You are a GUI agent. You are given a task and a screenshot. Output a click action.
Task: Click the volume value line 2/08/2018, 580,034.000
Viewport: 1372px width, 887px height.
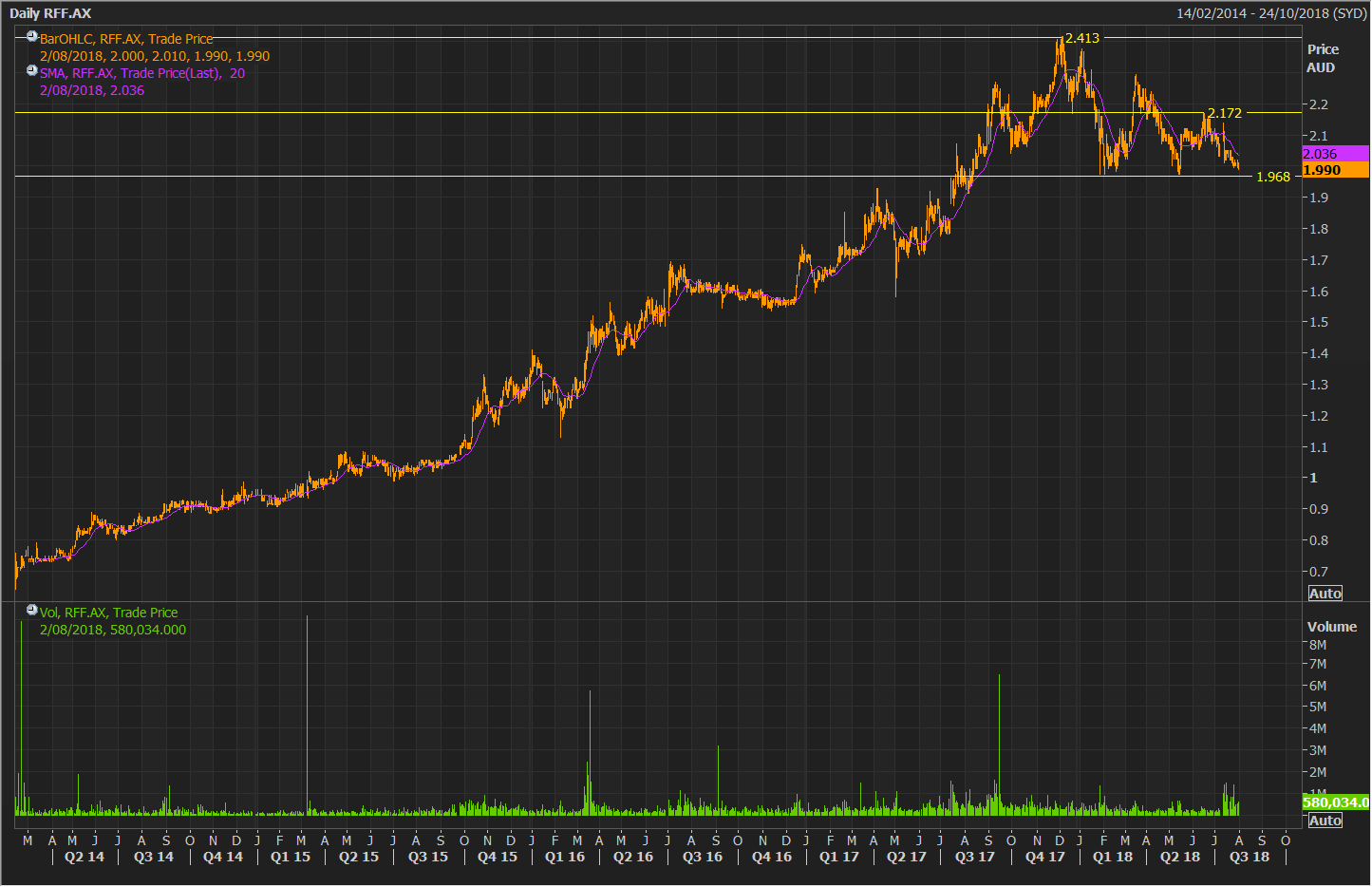(x=113, y=630)
